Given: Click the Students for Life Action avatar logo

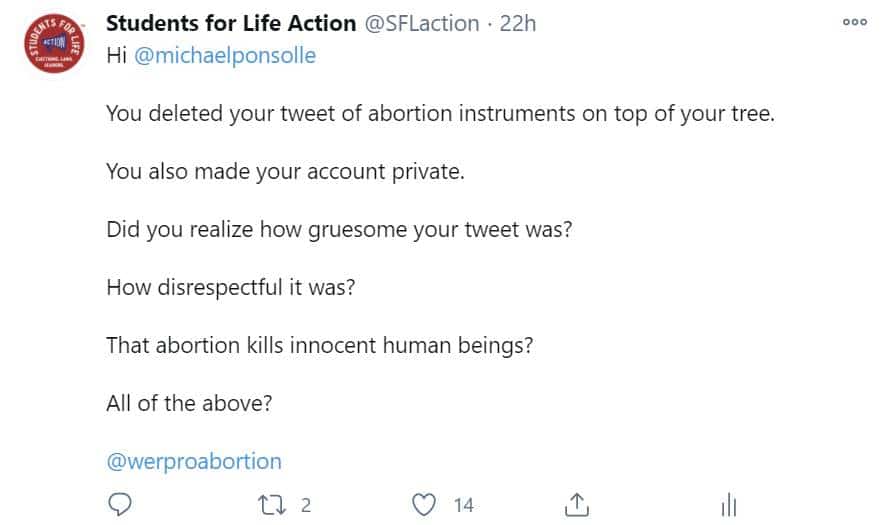Looking at the screenshot, I should 54,43.
